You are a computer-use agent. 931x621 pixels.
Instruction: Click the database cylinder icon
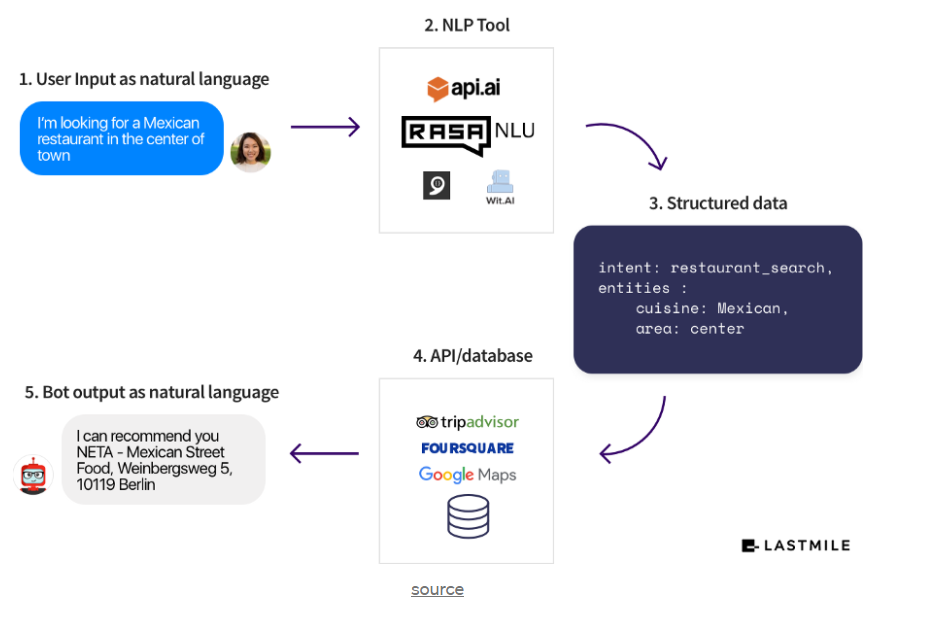tap(467, 516)
